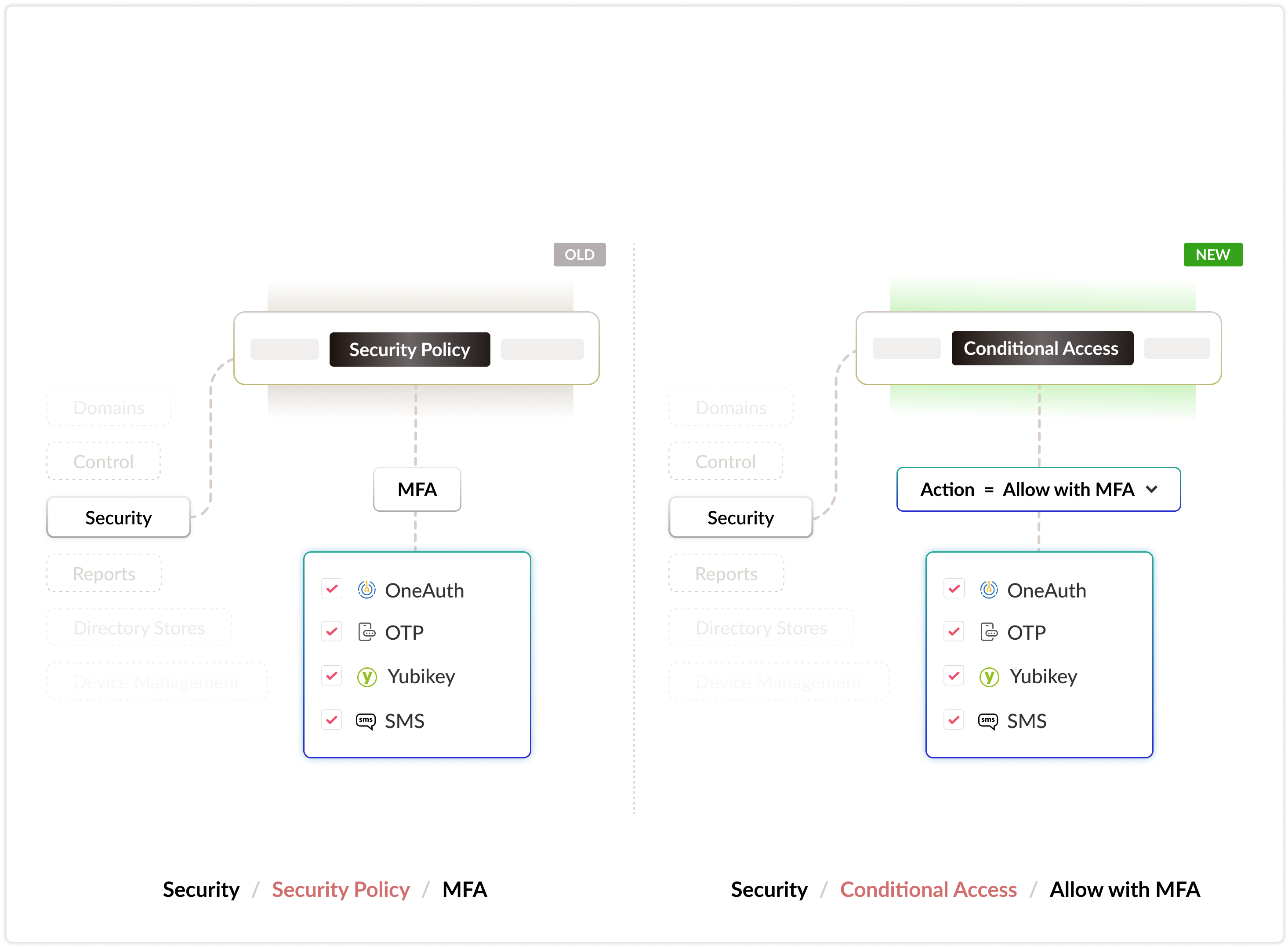The image size is (1288, 947).
Task: Click the OTP device icon in the new panel
Action: coord(989,632)
